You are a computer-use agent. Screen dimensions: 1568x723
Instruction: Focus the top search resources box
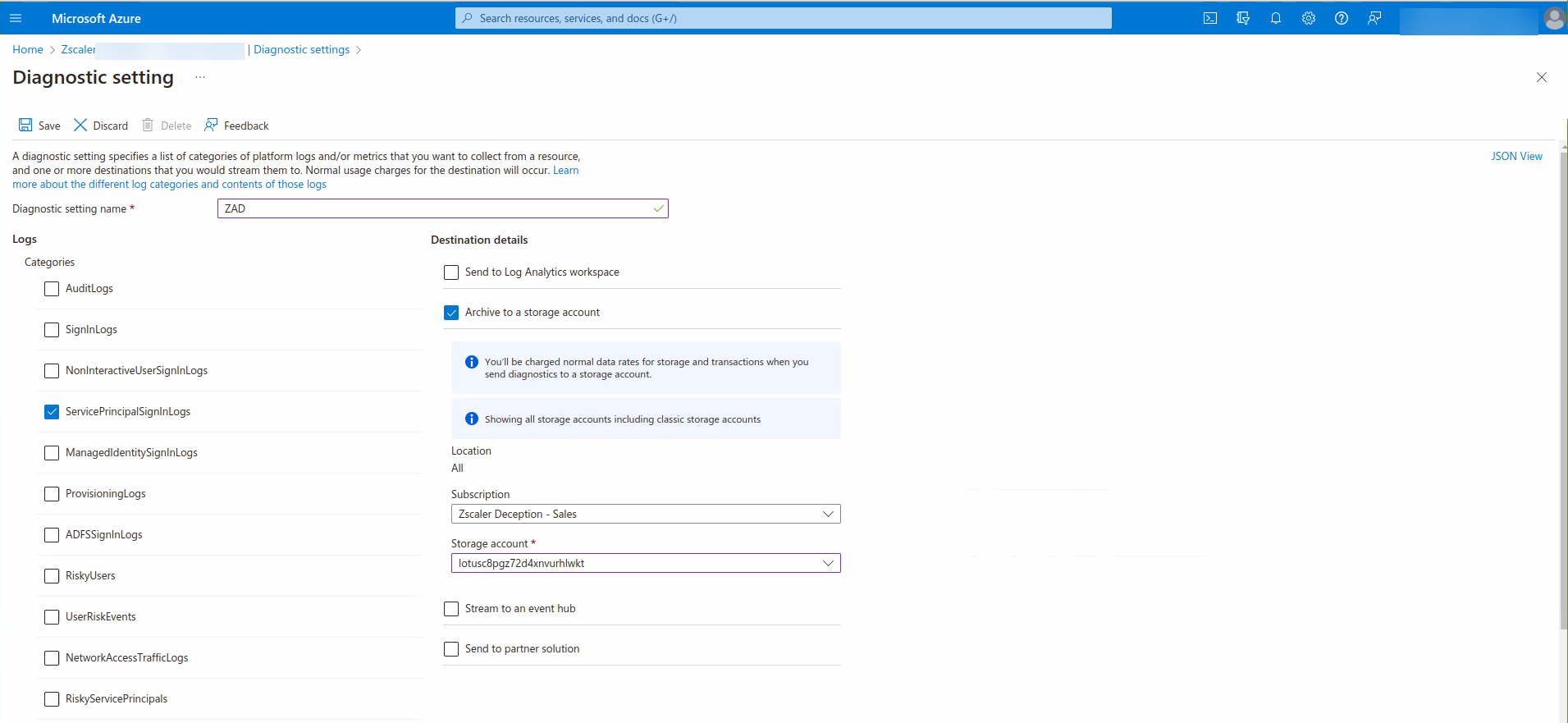pyautogui.click(x=784, y=18)
